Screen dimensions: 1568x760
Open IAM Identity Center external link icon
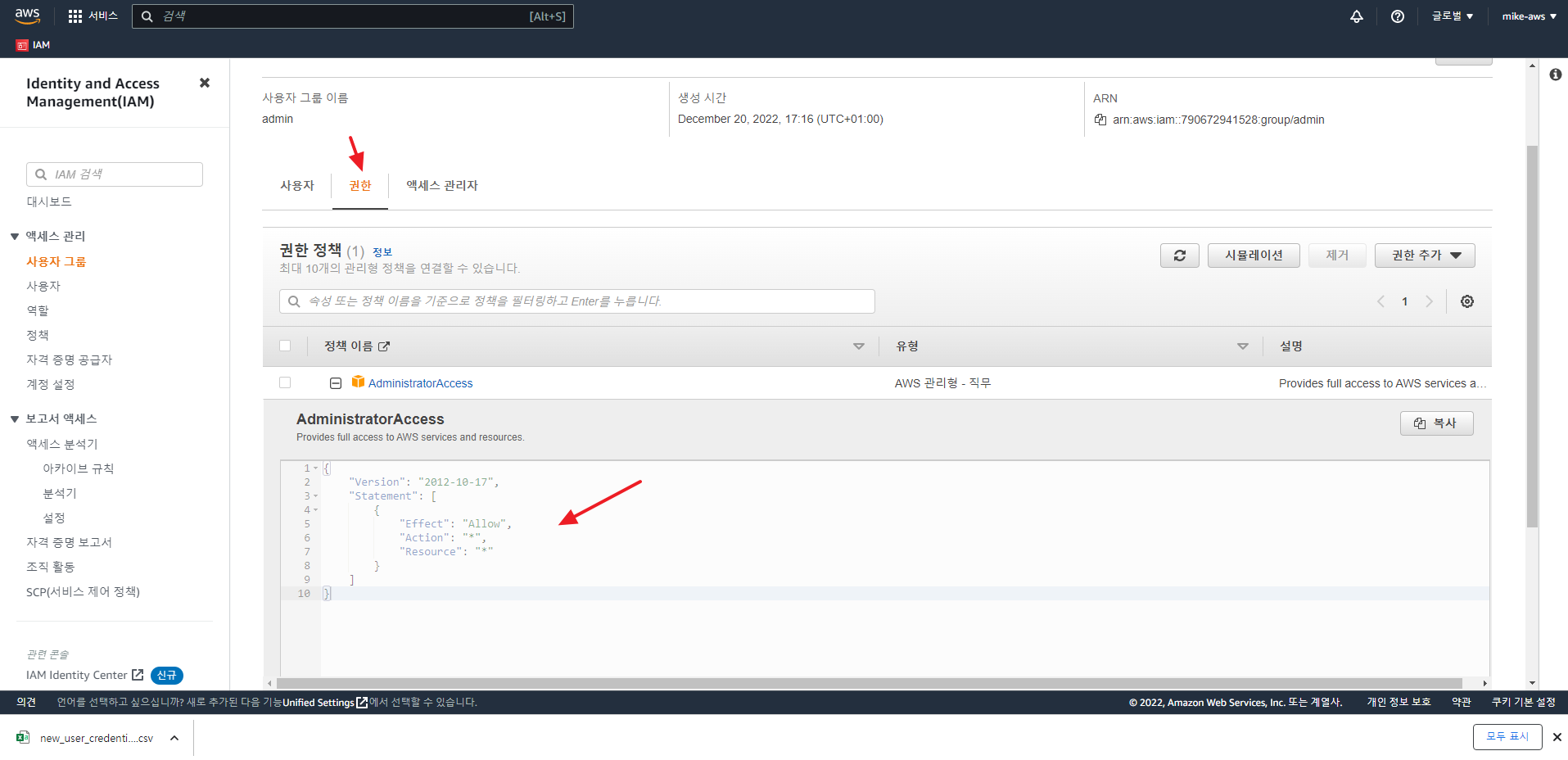pos(138,675)
